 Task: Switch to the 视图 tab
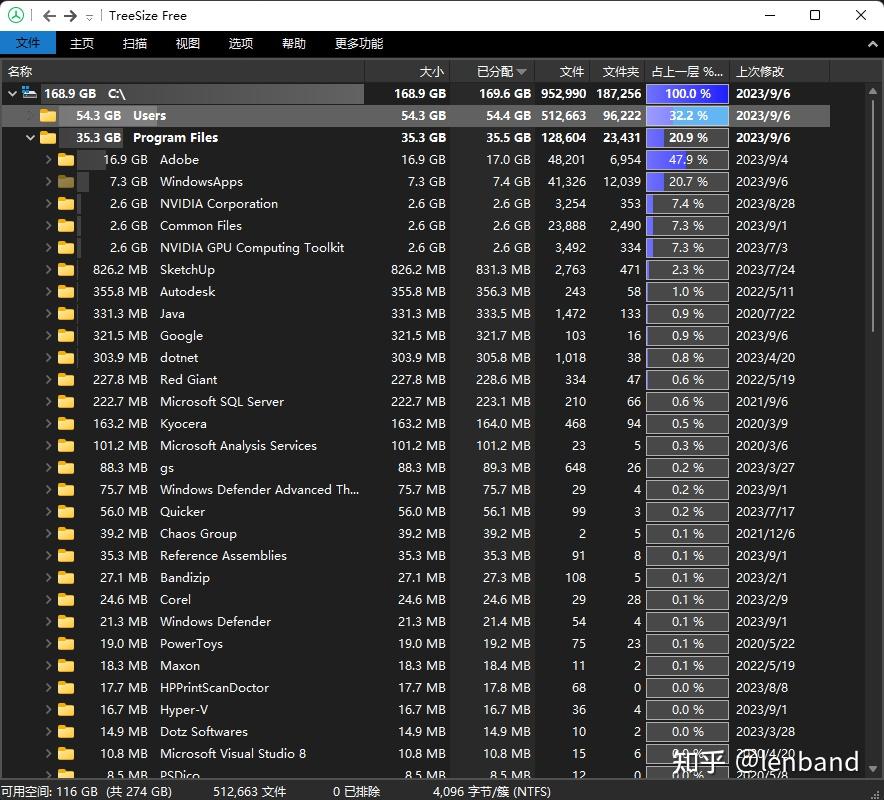(x=188, y=43)
